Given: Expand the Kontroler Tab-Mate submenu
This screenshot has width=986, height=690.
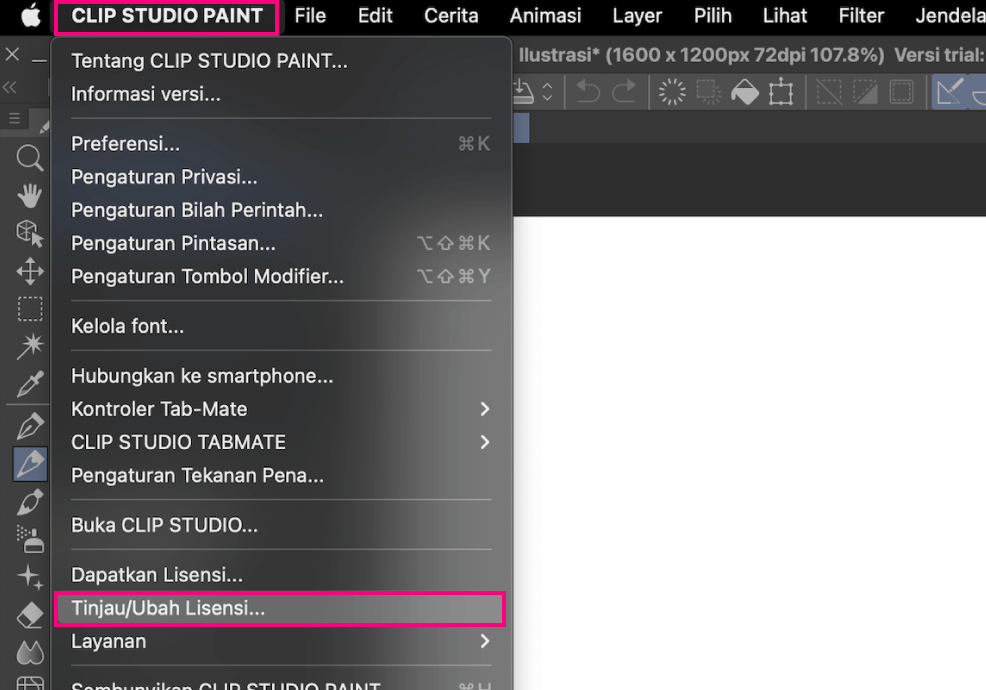Looking at the screenshot, I should pos(484,409).
